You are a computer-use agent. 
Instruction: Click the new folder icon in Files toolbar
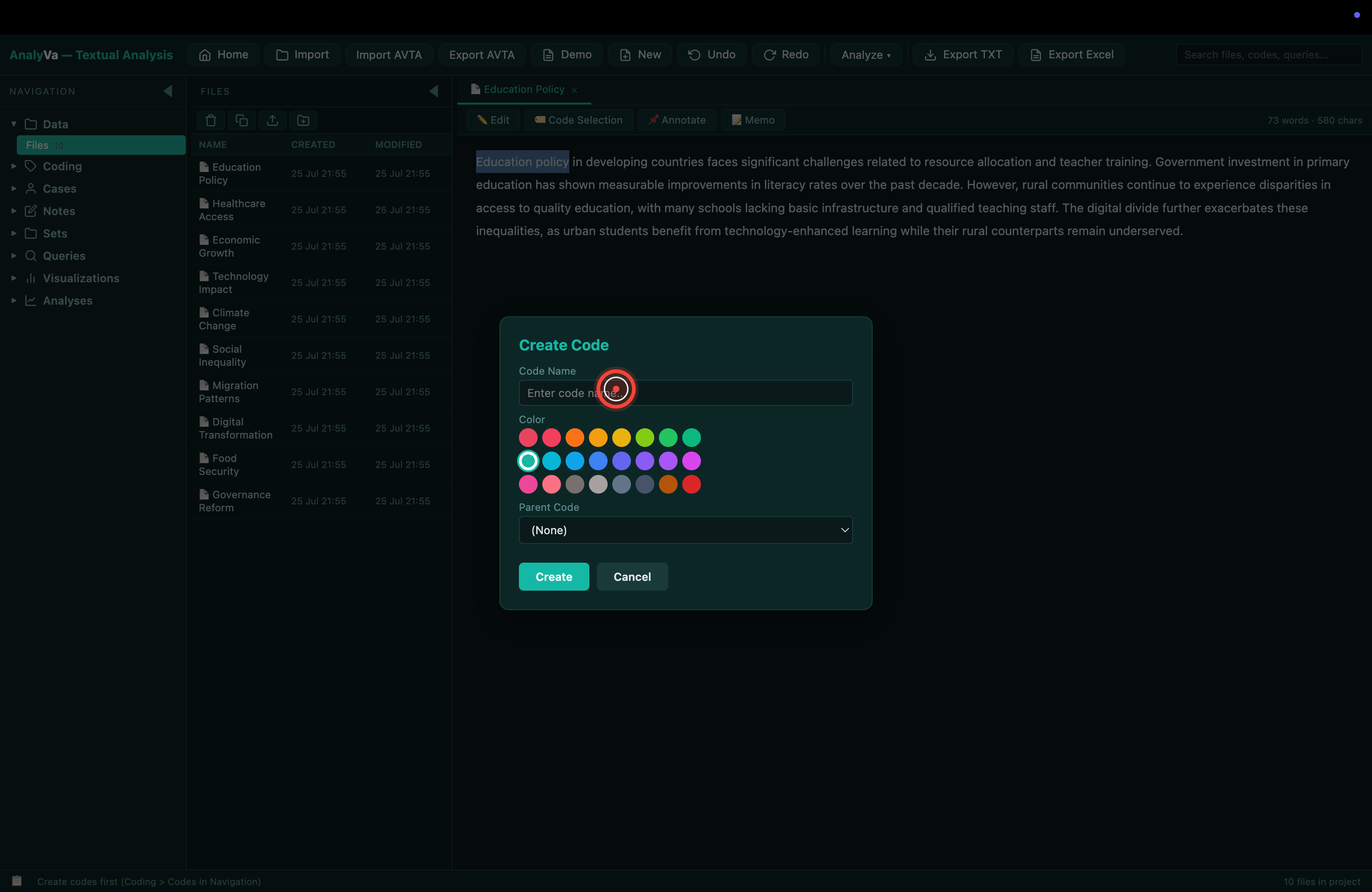tap(303, 120)
